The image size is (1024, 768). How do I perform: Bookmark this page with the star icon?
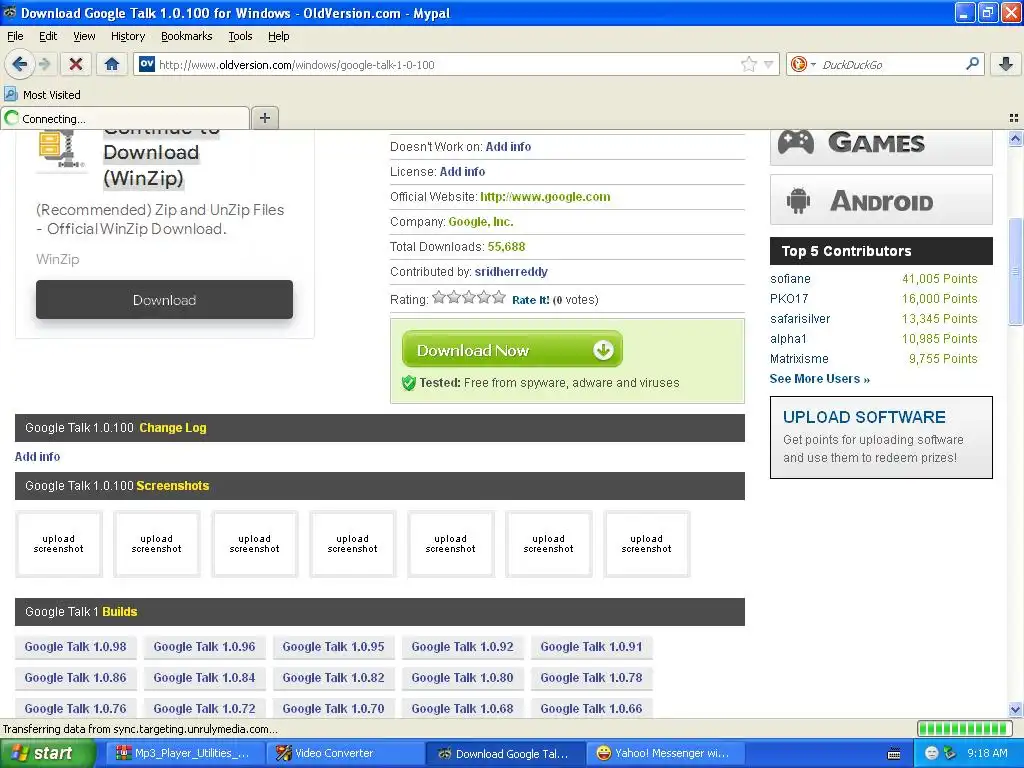pyautogui.click(x=748, y=64)
